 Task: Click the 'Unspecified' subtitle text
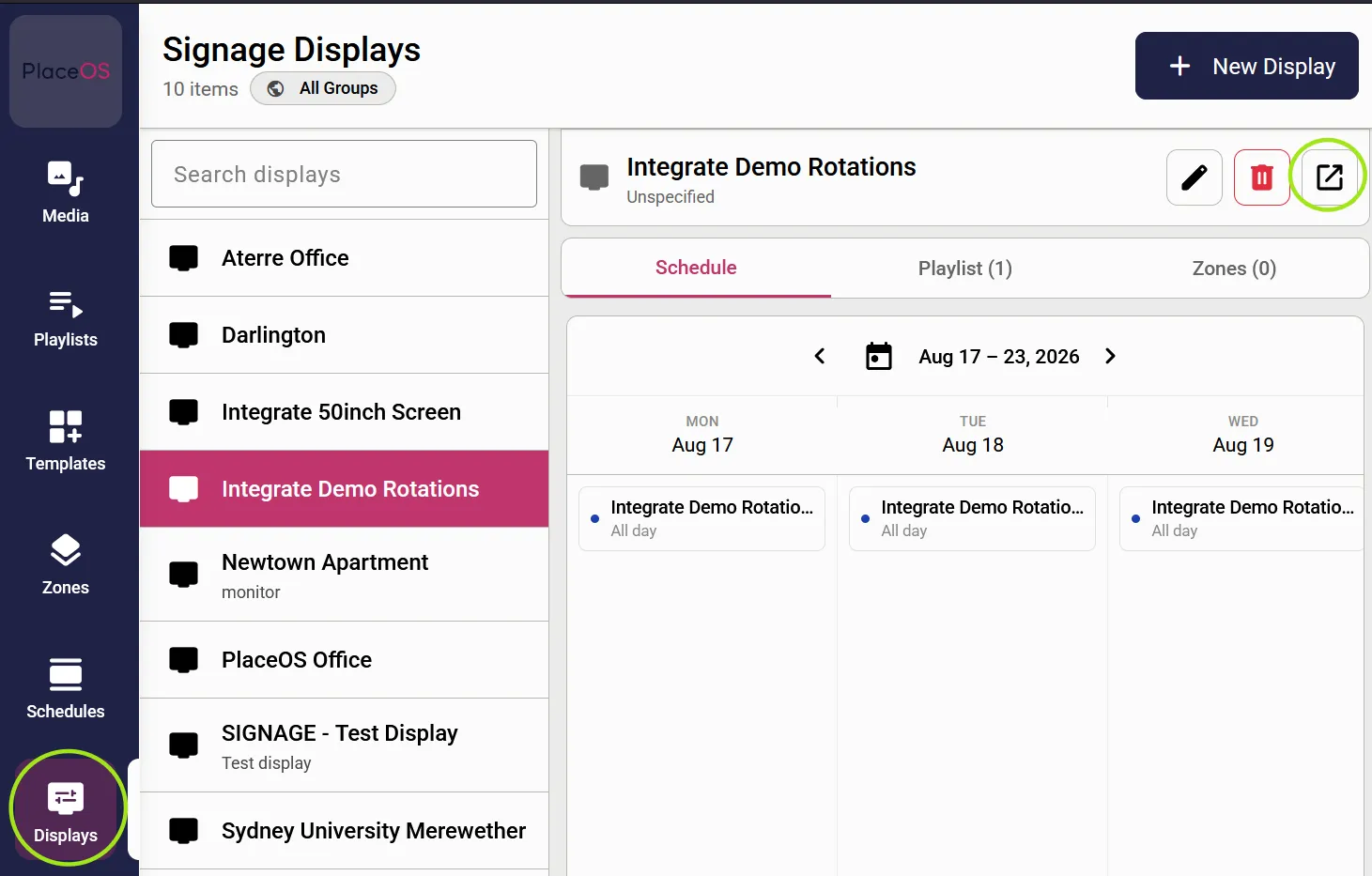(671, 197)
